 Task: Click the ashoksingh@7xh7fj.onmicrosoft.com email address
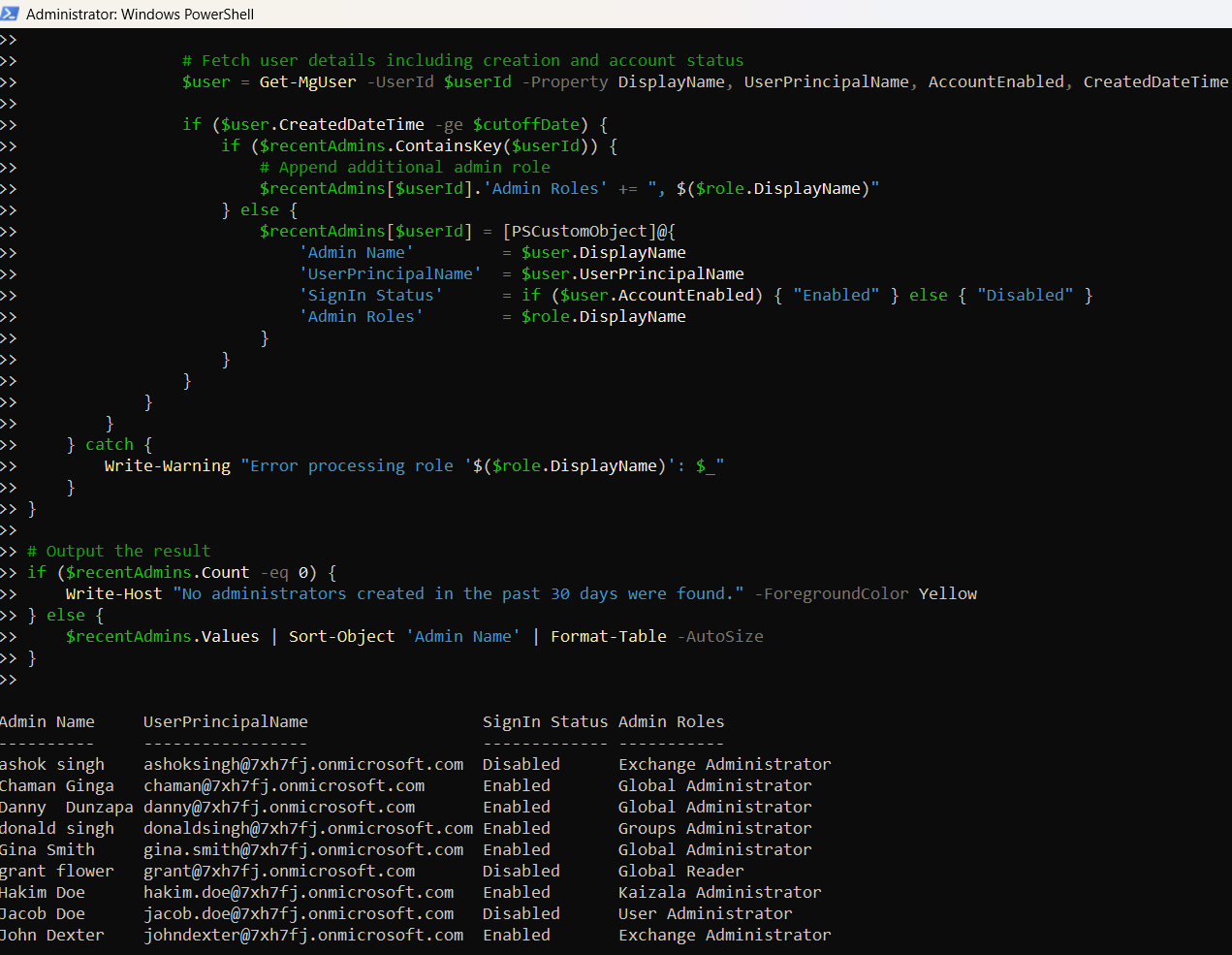click(303, 765)
